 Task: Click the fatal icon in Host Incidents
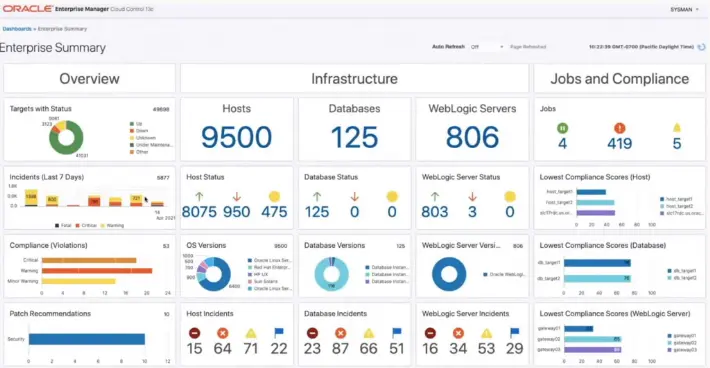click(x=194, y=333)
